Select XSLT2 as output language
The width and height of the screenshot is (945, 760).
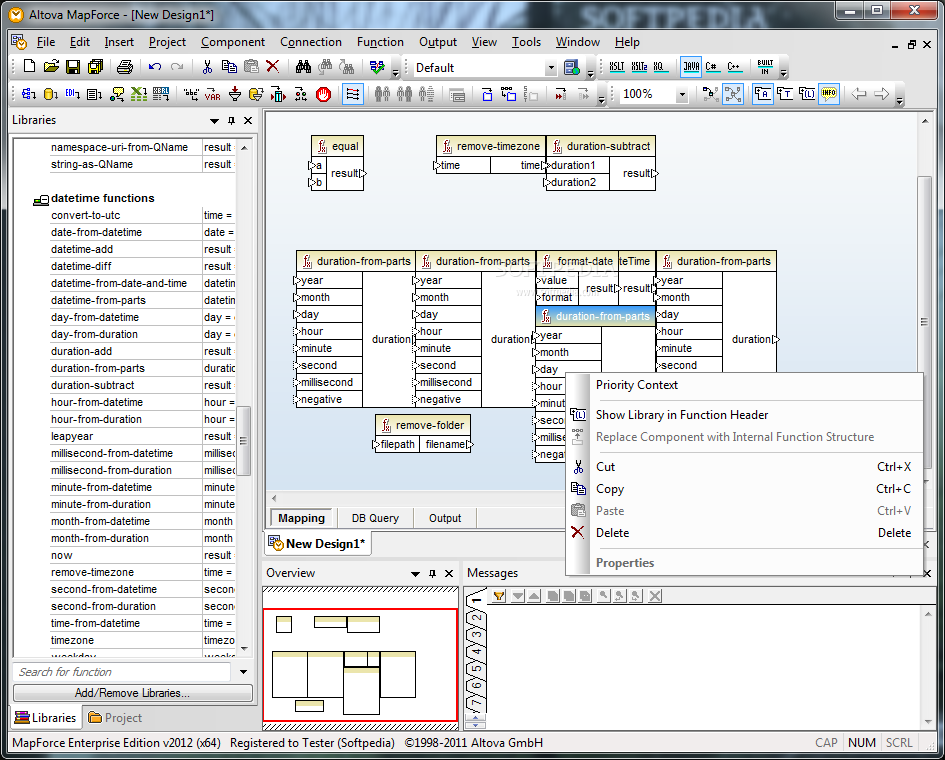639,67
